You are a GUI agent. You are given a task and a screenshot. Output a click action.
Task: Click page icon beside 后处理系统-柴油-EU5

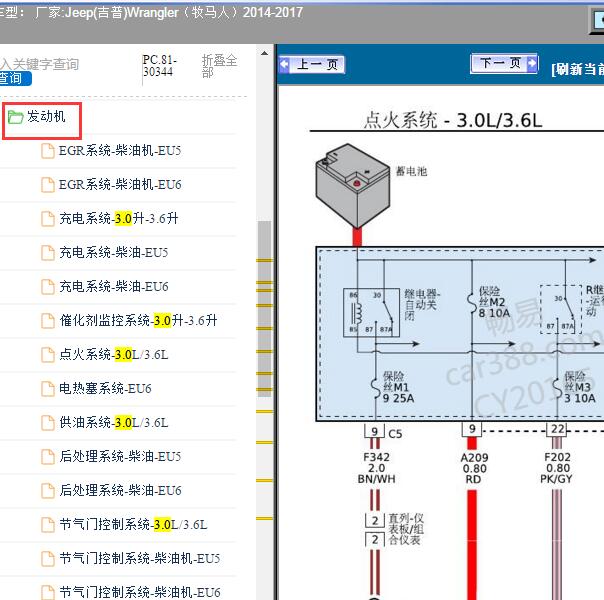48,456
